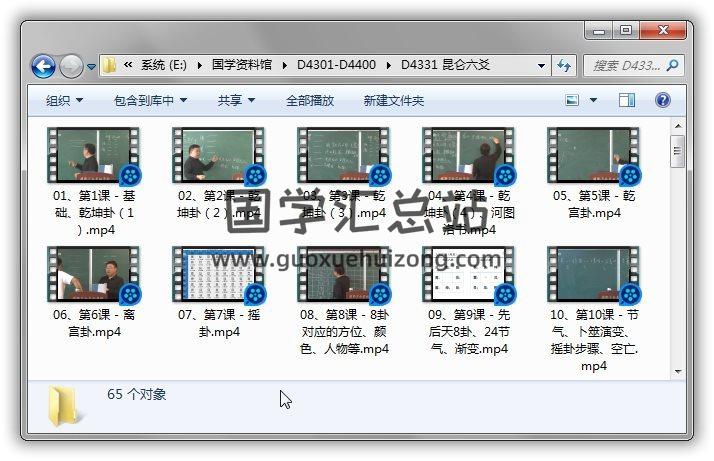Screen dimensions: 714x461
Task: Click 系统 (E:) in the address path
Action: [x=163, y=65]
